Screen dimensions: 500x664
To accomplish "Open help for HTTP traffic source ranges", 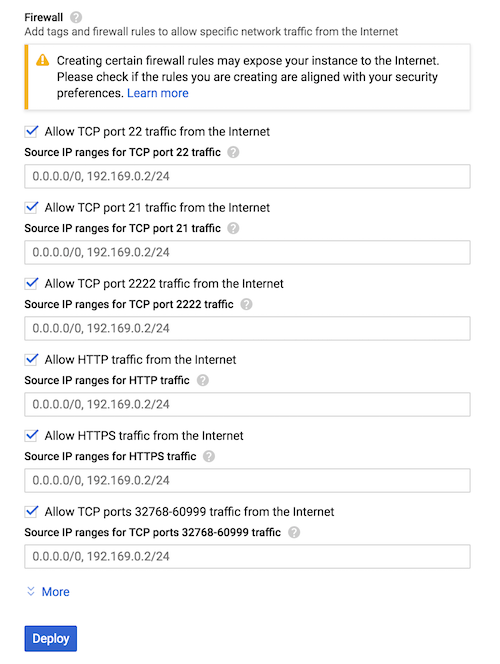I will (x=203, y=380).
